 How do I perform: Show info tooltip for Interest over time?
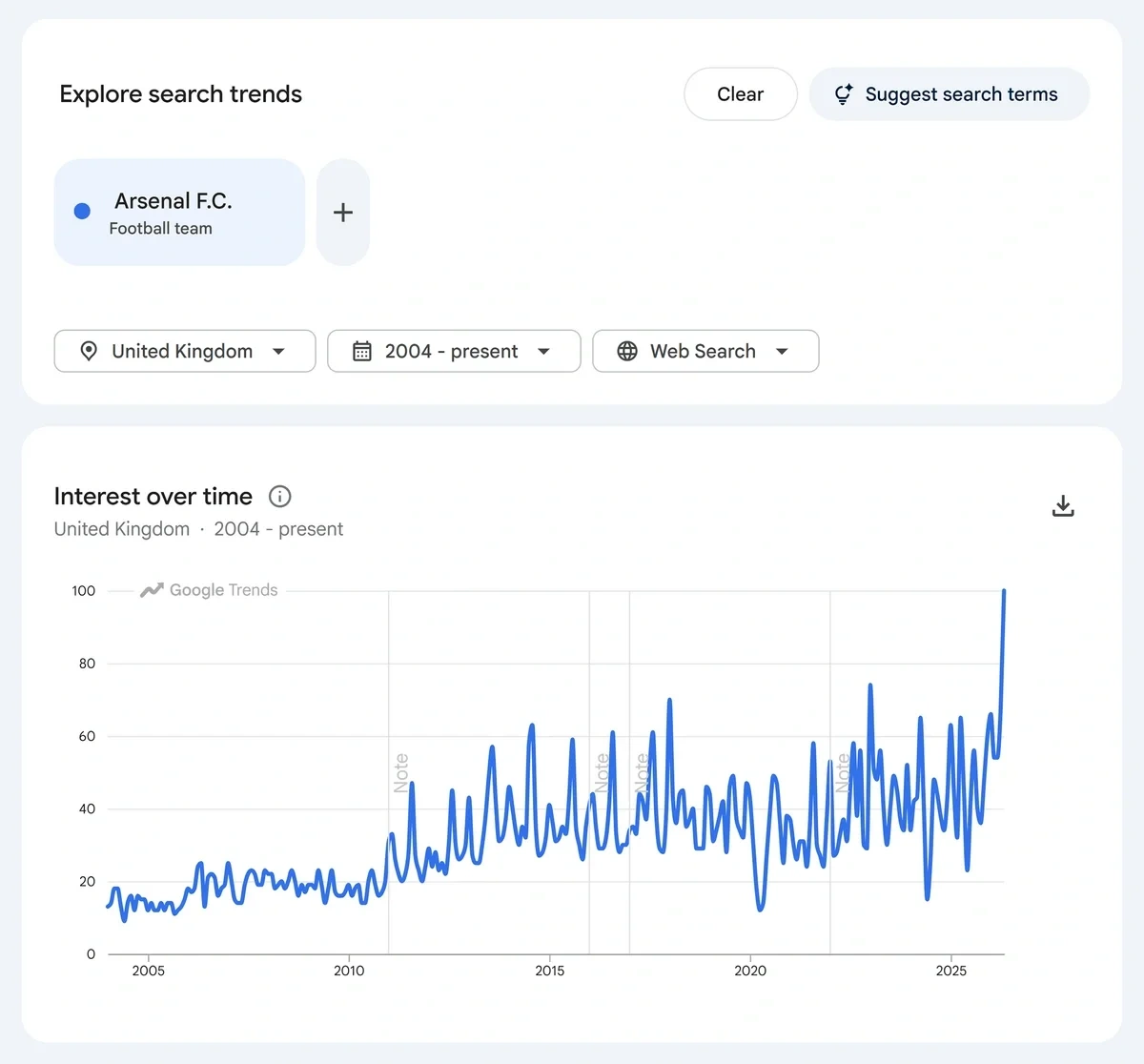coord(280,497)
